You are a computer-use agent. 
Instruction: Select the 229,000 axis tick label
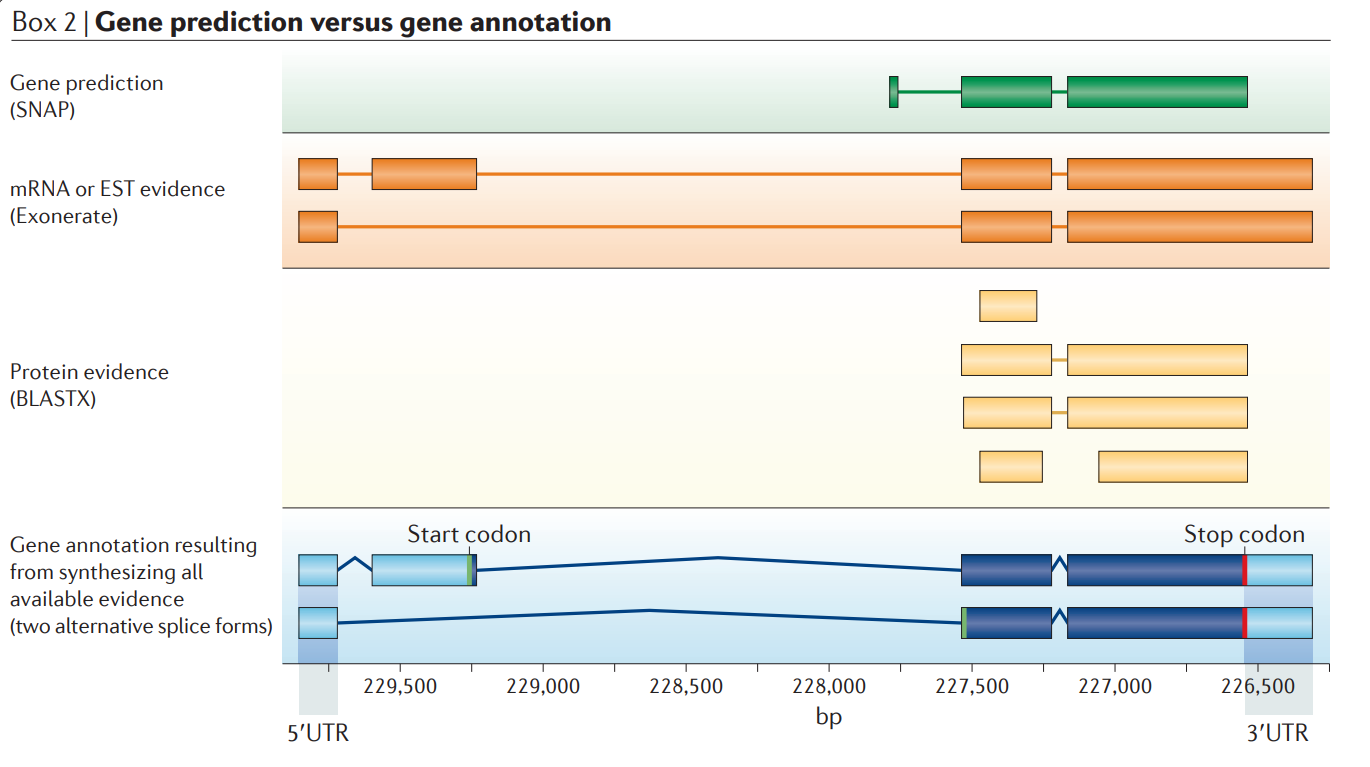point(543,687)
